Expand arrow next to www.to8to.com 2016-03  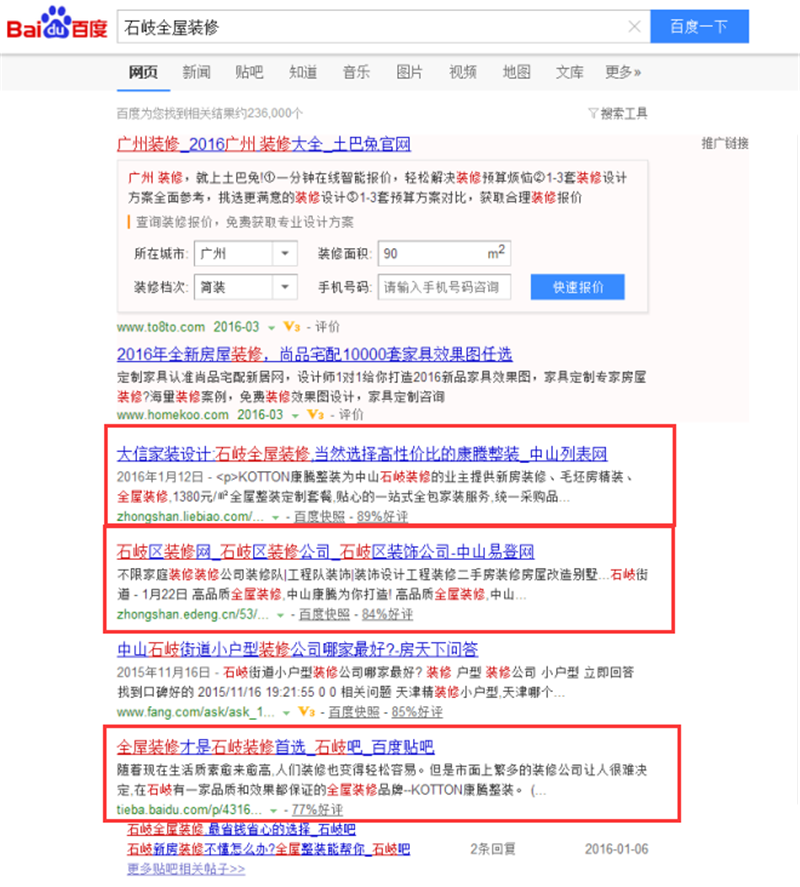pos(272,328)
